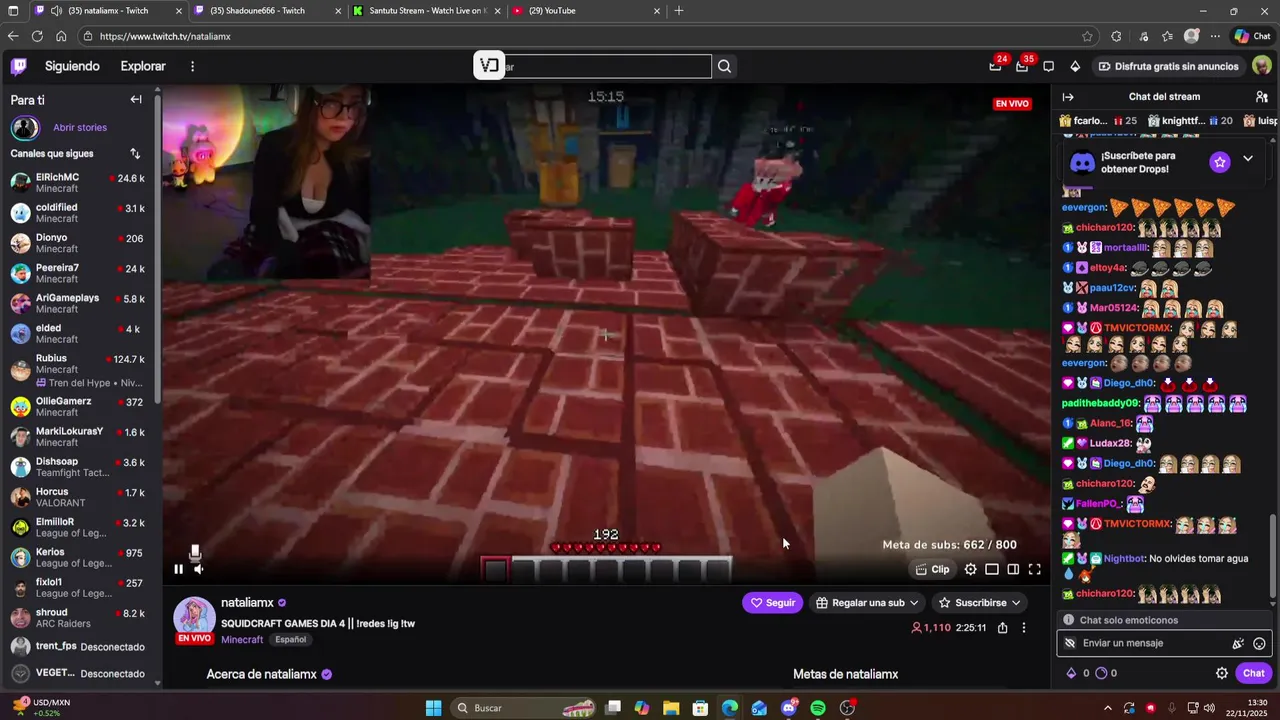Screen dimensions: 1280x720
Task: Send message with Chat button
Action: coord(1253,673)
